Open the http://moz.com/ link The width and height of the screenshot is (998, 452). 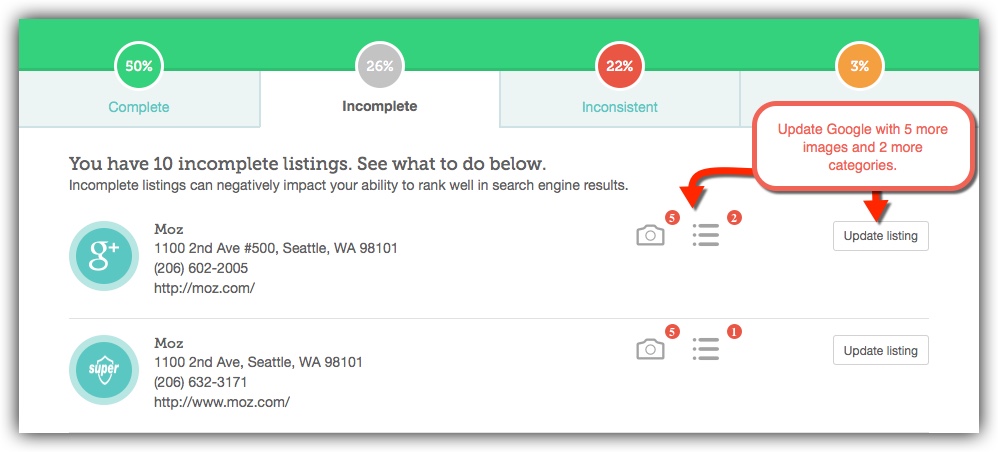[x=204, y=288]
